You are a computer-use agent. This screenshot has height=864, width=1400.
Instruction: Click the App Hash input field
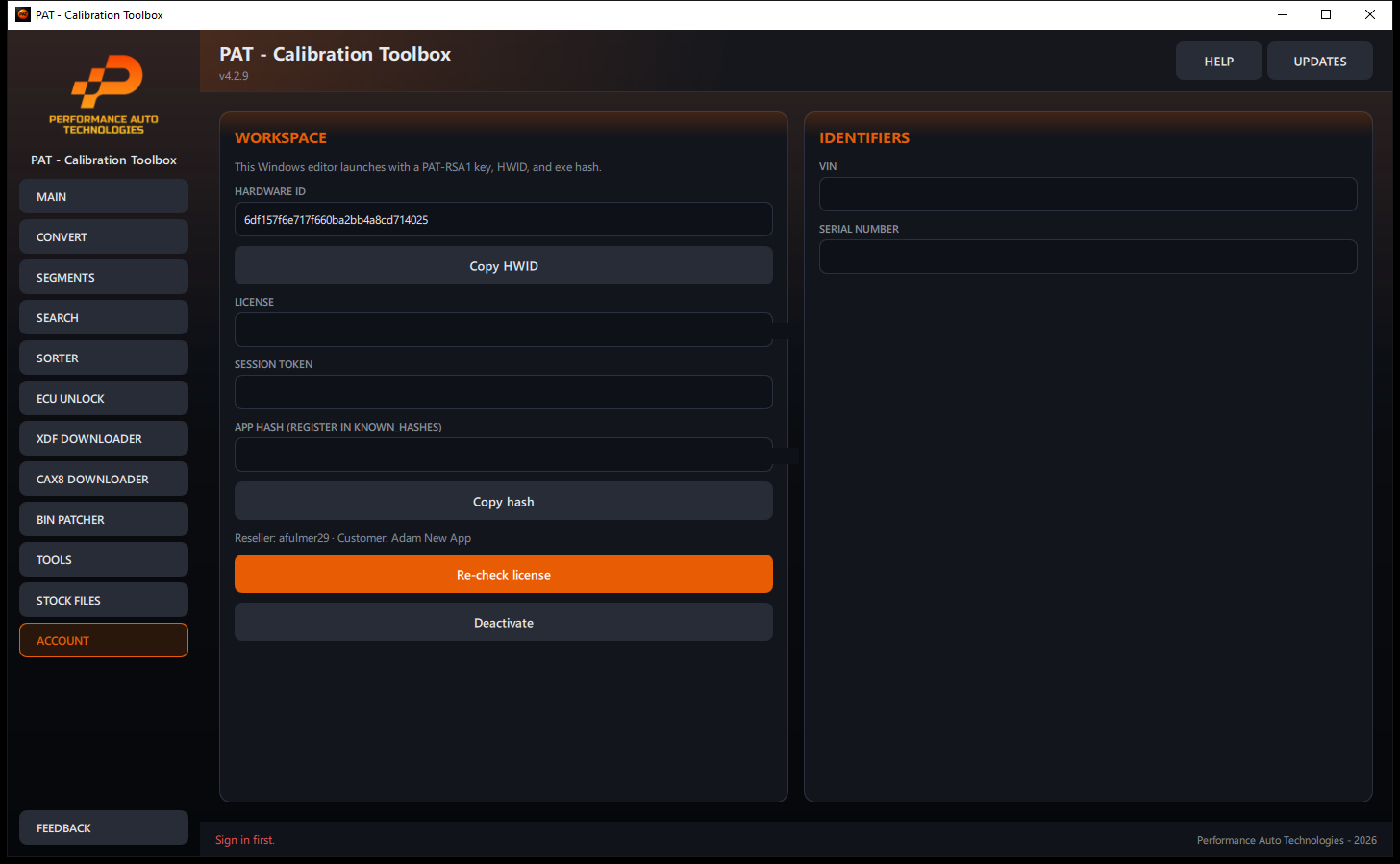point(504,455)
